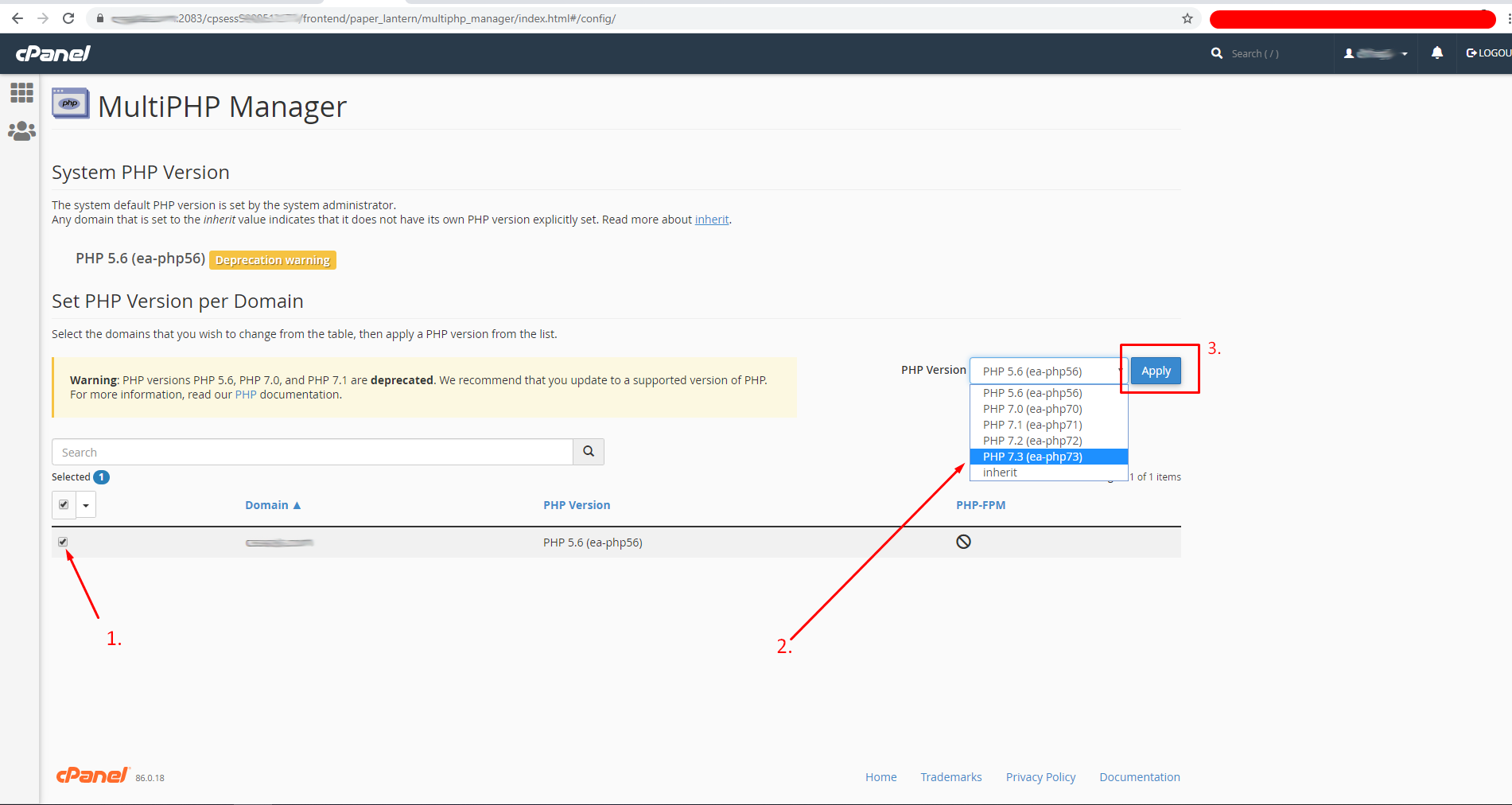Open the PHP documentation link in the warning
This screenshot has width=1512, height=805.
coord(246,395)
